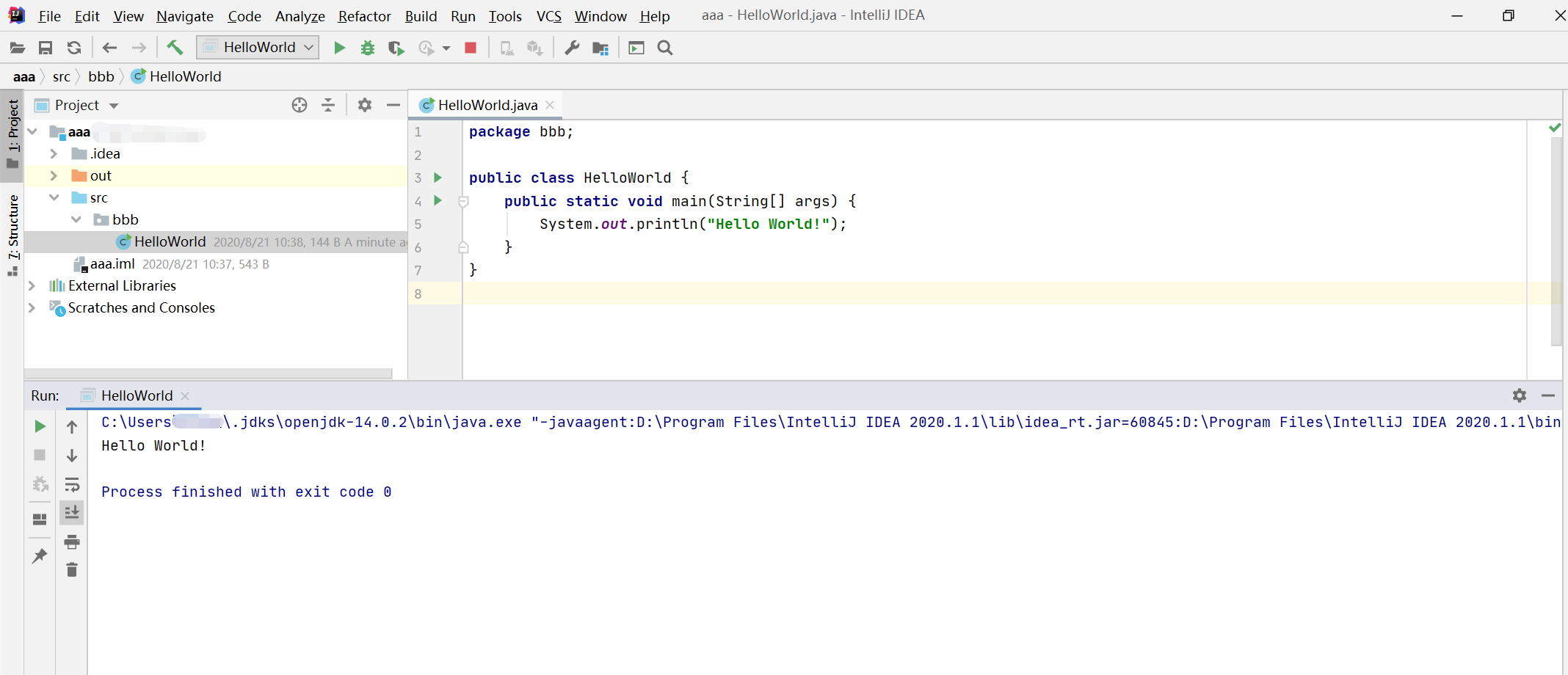The image size is (1568, 675).
Task: Select aaa.iml file in project tree
Action: [112, 263]
